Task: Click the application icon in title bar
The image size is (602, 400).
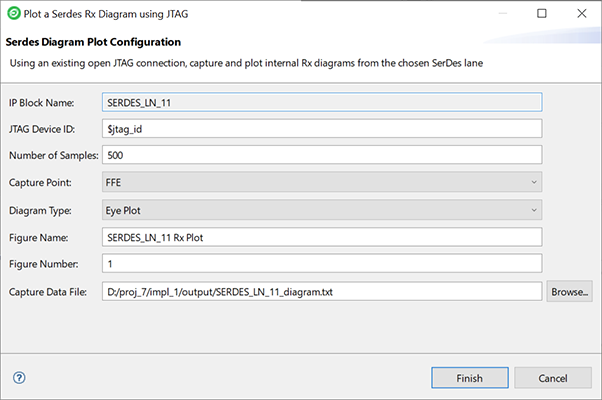Action: 12,14
